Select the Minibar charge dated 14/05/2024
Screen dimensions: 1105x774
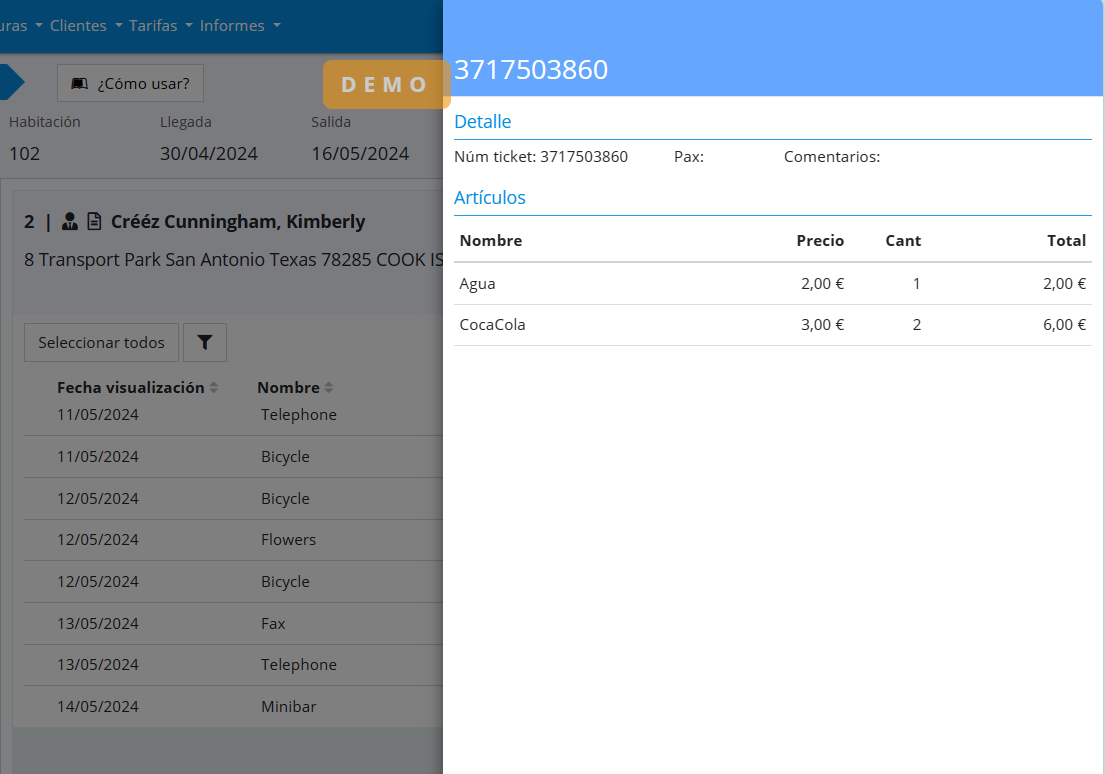pyautogui.click(x=288, y=706)
